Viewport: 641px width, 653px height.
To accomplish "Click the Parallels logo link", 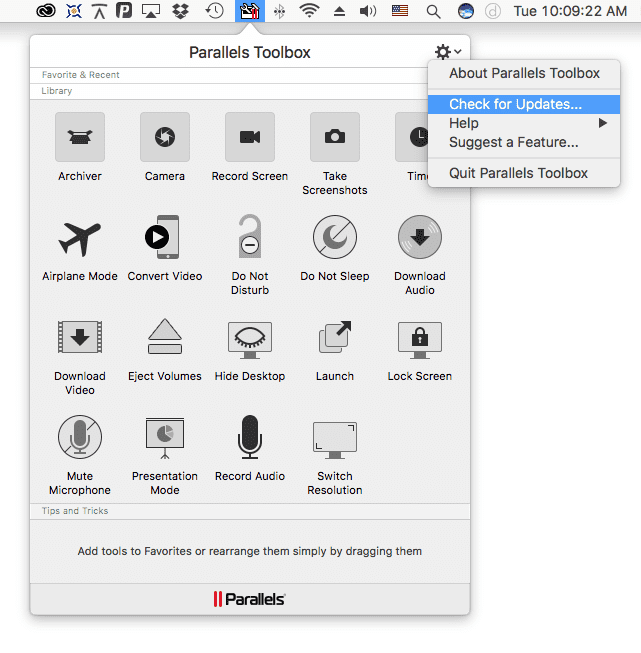I will pos(249,599).
